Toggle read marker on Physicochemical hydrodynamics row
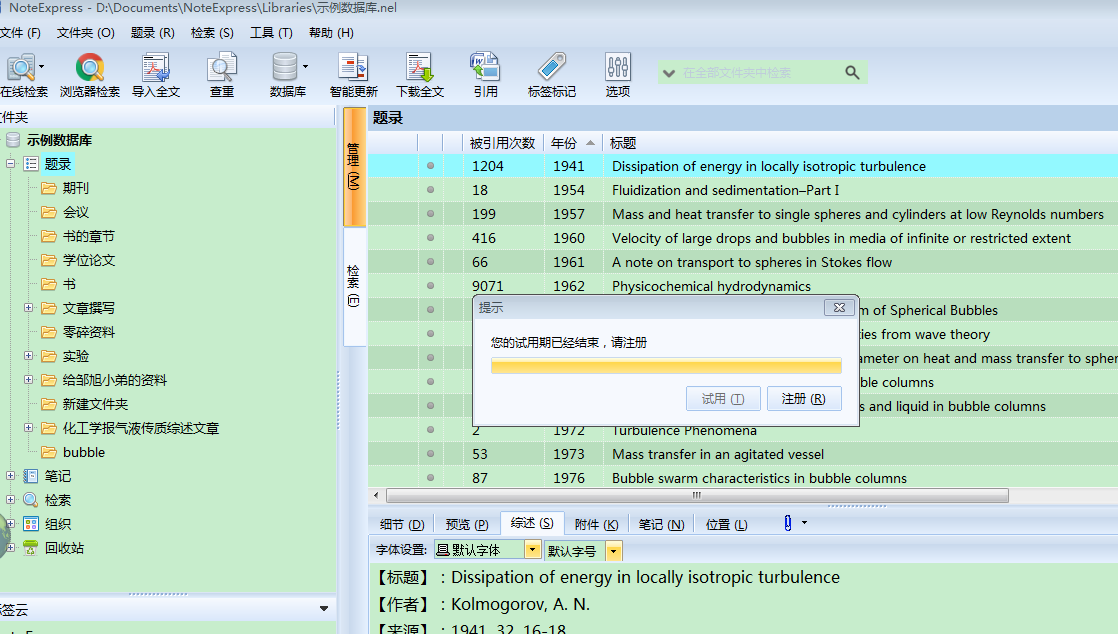This screenshot has width=1118, height=634. click(x=430, y=285)
